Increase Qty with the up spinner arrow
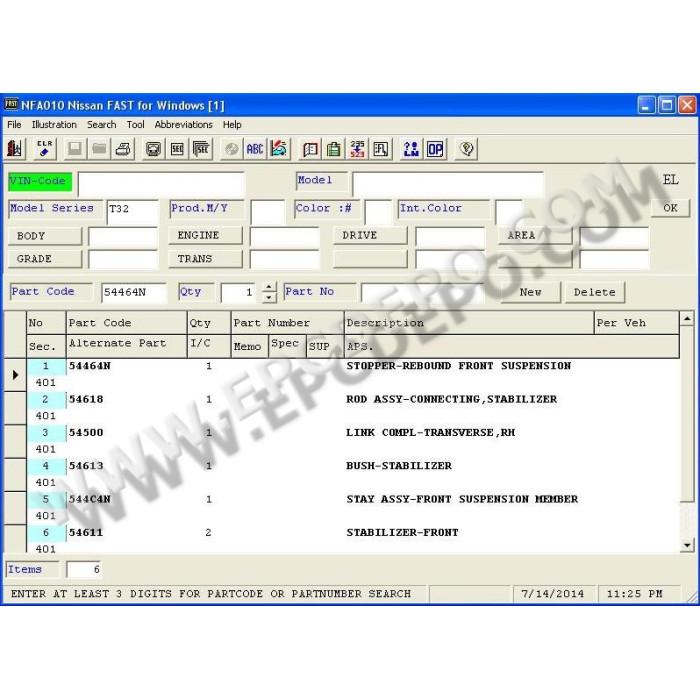The height and width of the screenshot is (700, 700). tap(269, 287)
